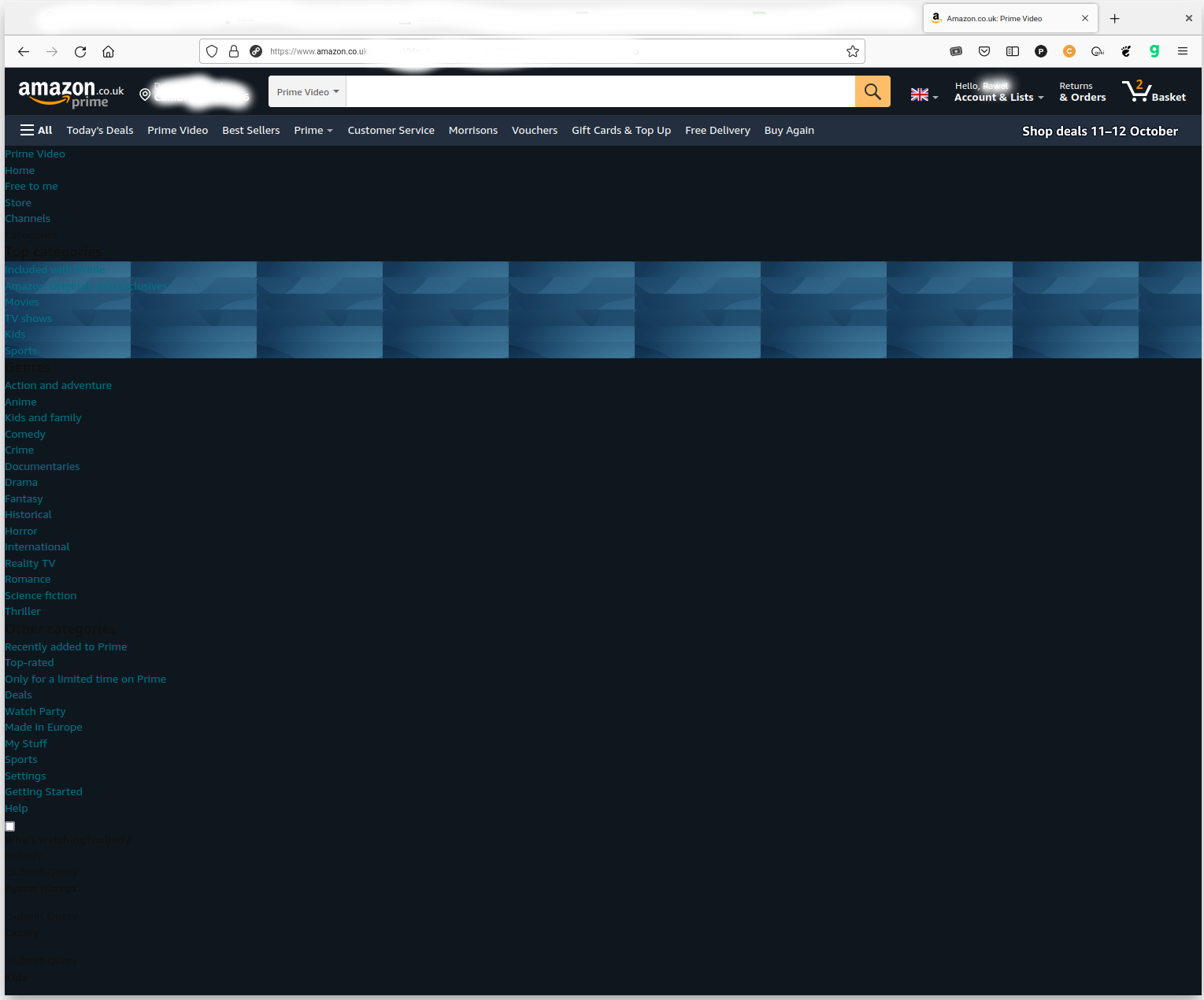Open the All hamburger menu

(36, 130)
